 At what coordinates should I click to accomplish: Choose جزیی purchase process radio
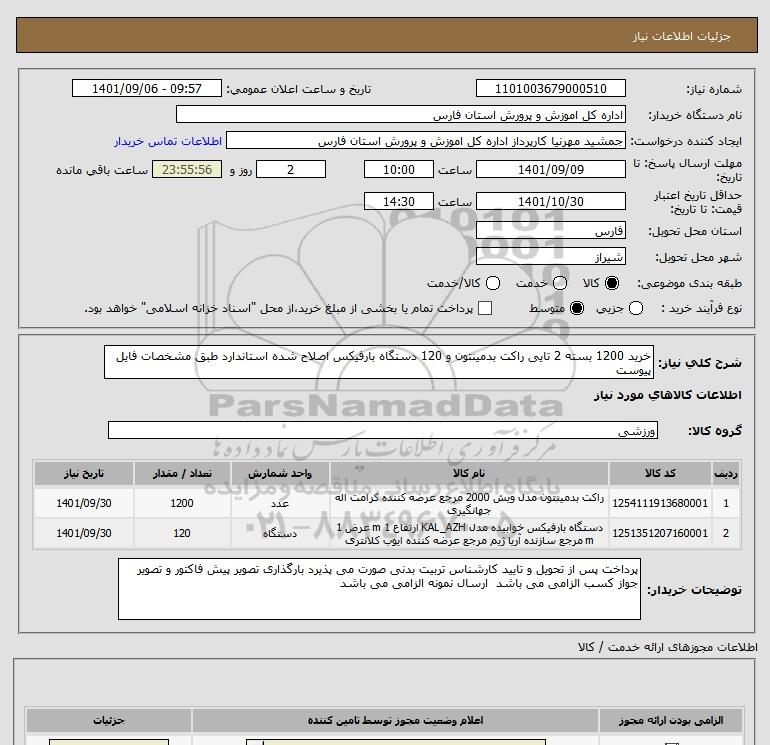636,308
